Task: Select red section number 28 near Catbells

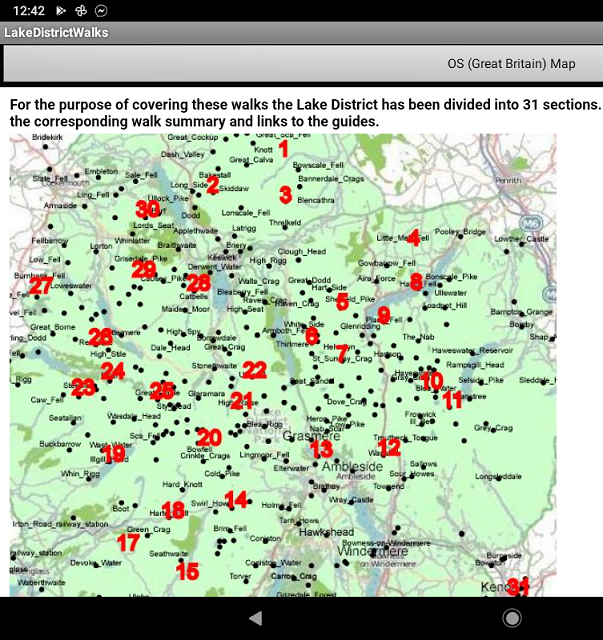Action: (198, 283)
